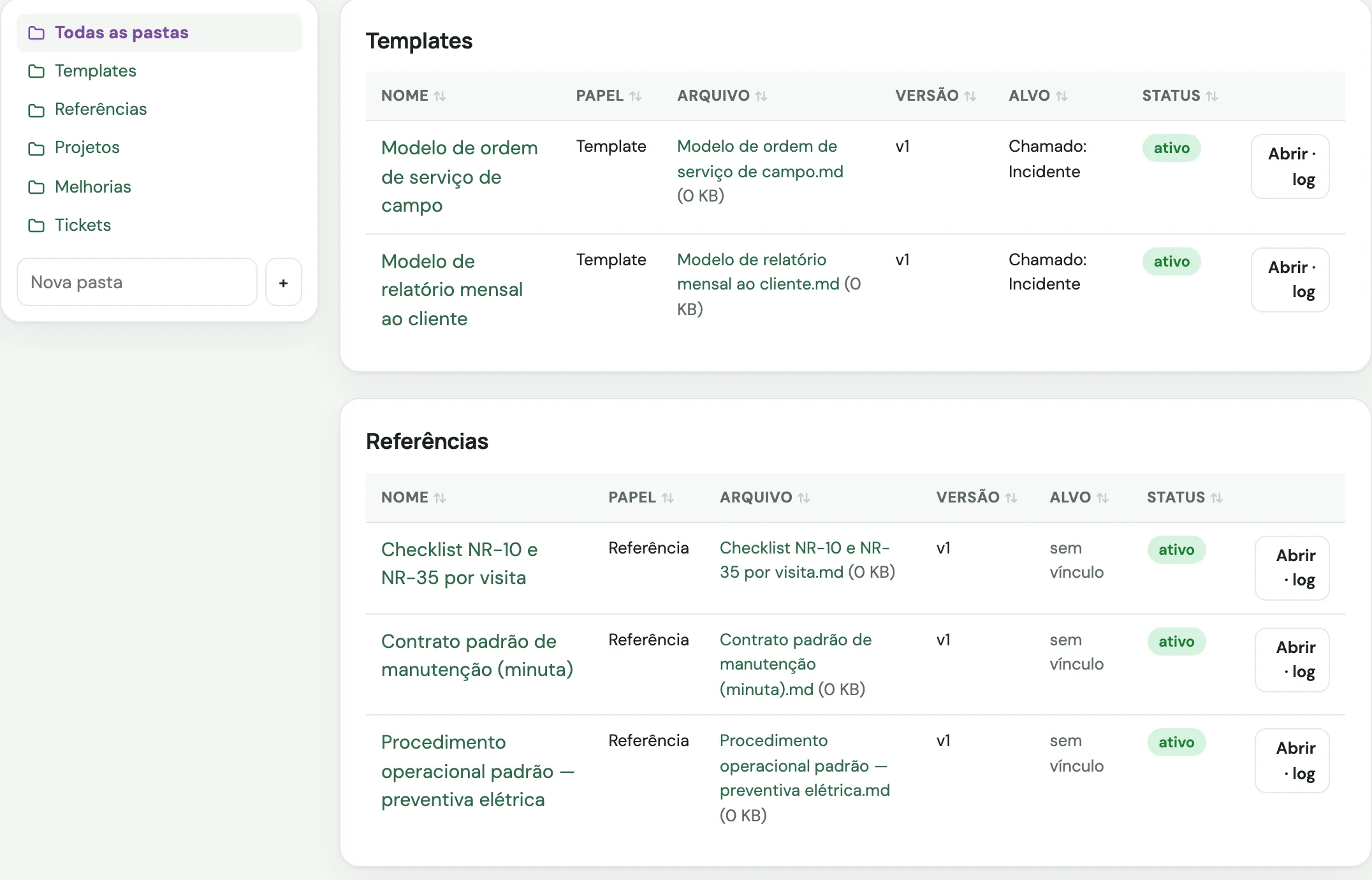
Task: Click Abrir · log for relatório mensal row
Action: click(1290, 280)
